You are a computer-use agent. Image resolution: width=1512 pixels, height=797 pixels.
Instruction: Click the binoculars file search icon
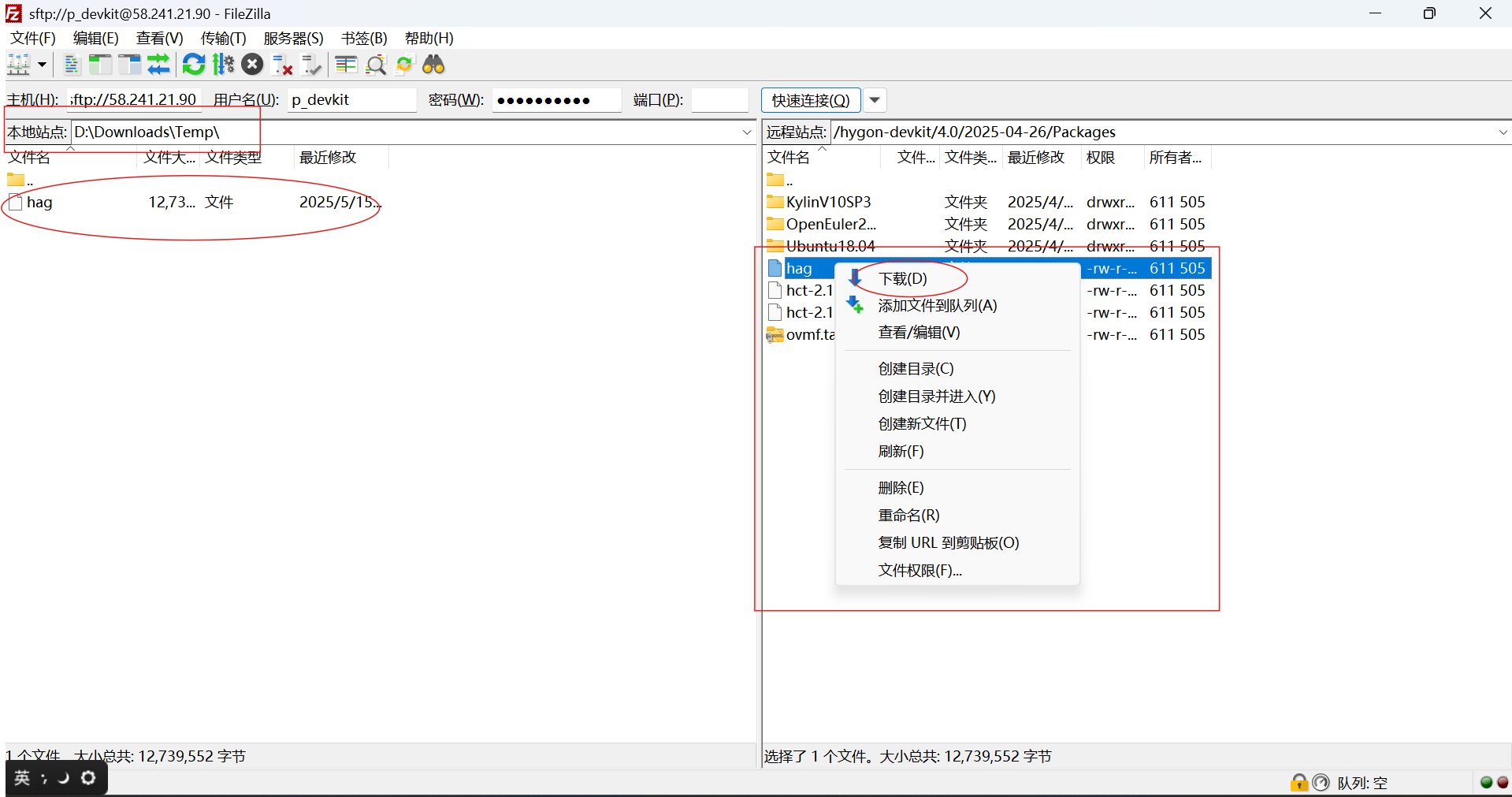click(433, 65)
